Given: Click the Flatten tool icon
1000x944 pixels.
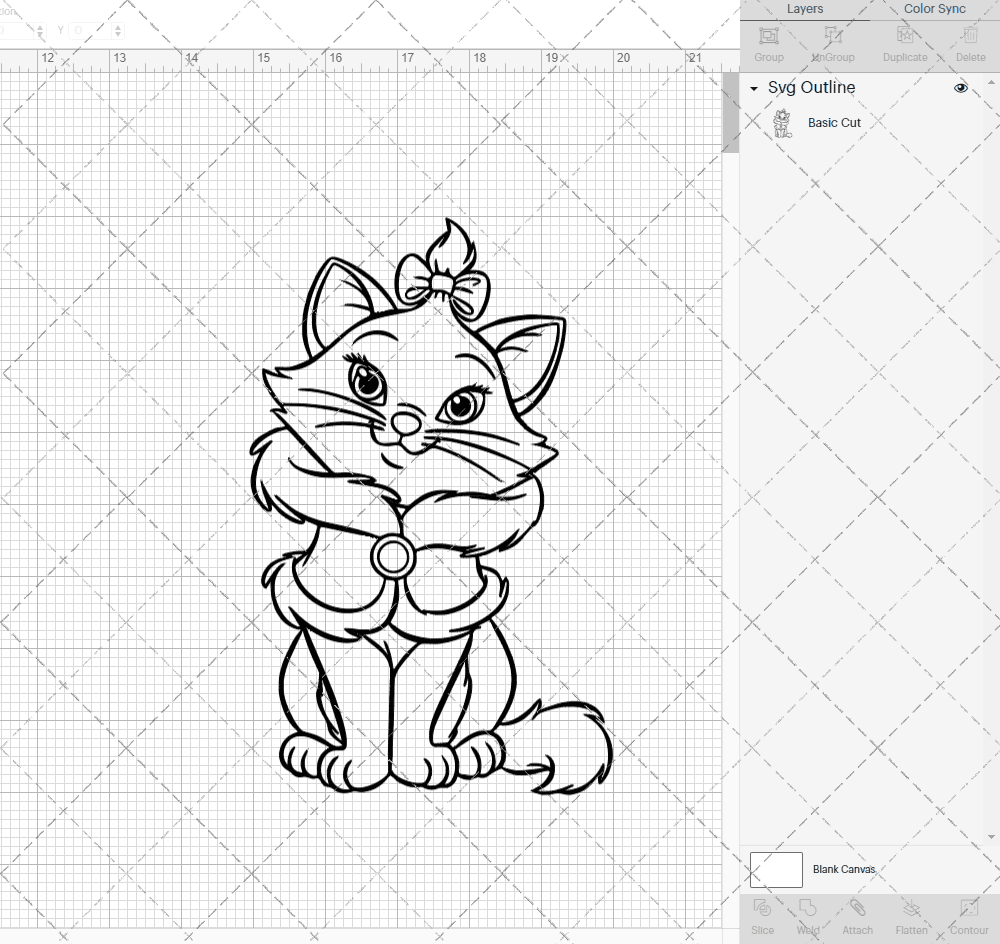Looking at the screenshot, I should click(x=911, y=908).
